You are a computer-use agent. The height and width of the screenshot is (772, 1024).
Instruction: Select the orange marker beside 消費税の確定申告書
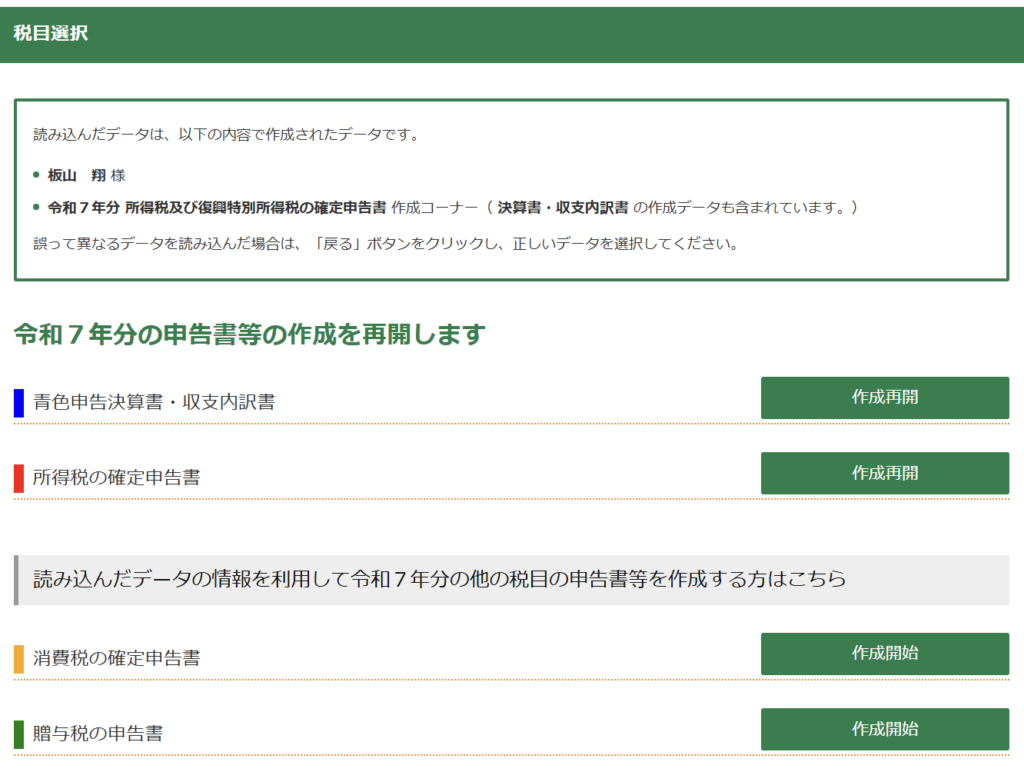pyautogui.click(x=19, y=658)
